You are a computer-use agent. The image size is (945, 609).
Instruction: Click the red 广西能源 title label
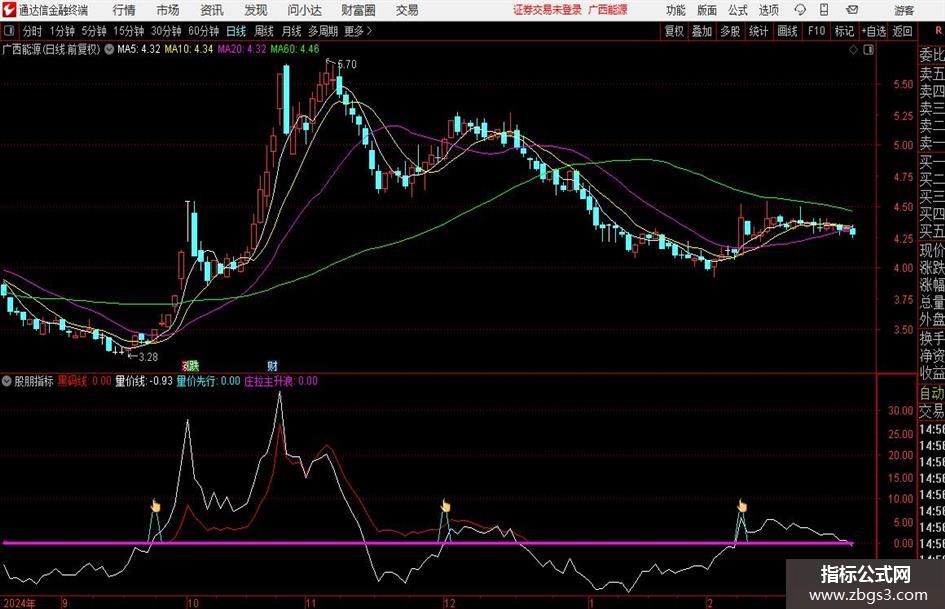(608, 10)
